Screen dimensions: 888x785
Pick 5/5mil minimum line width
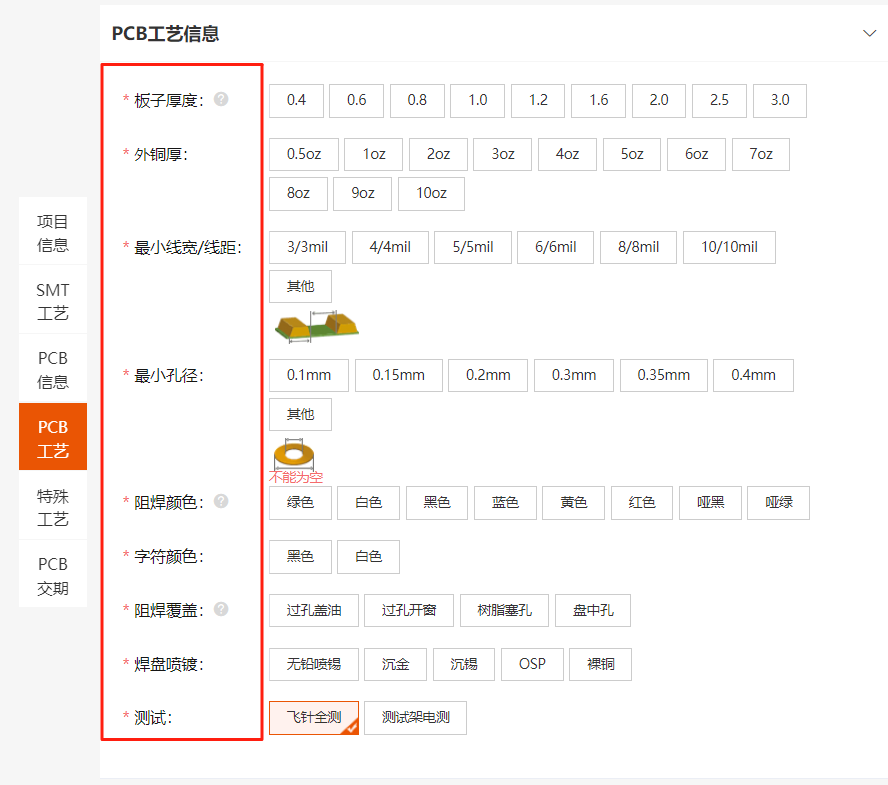pos(473,248)
